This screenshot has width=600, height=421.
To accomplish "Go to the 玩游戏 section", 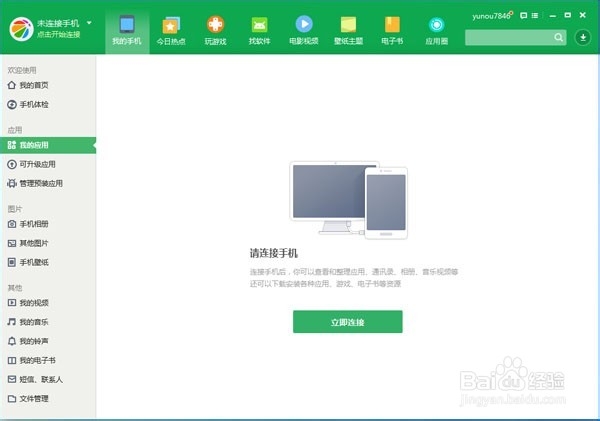I will pyautogui.click(x=215, y=31).
